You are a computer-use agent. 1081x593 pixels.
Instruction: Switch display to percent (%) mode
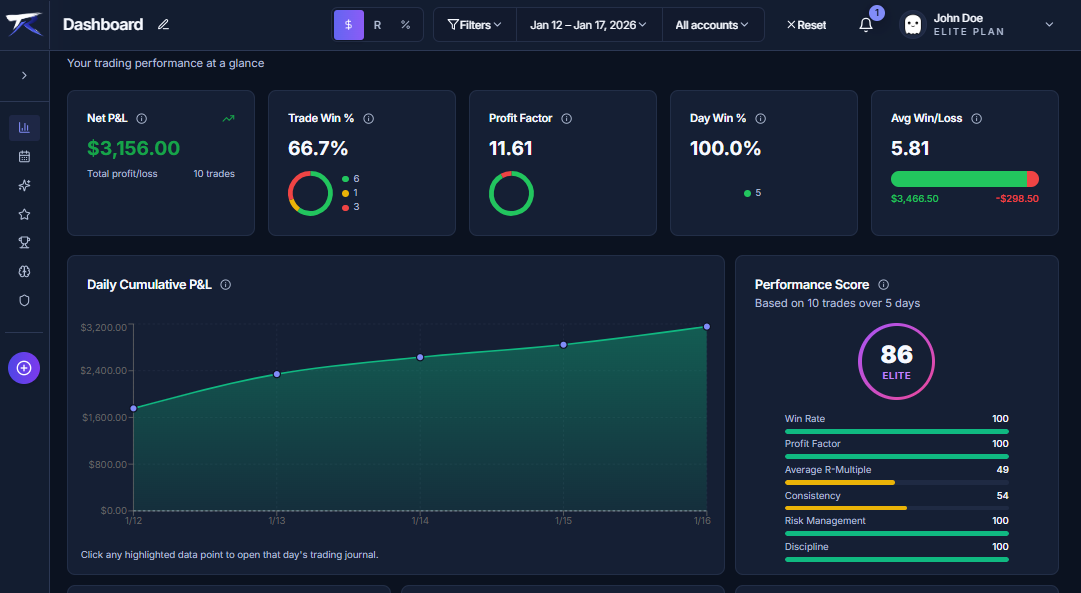pos(405,25)
